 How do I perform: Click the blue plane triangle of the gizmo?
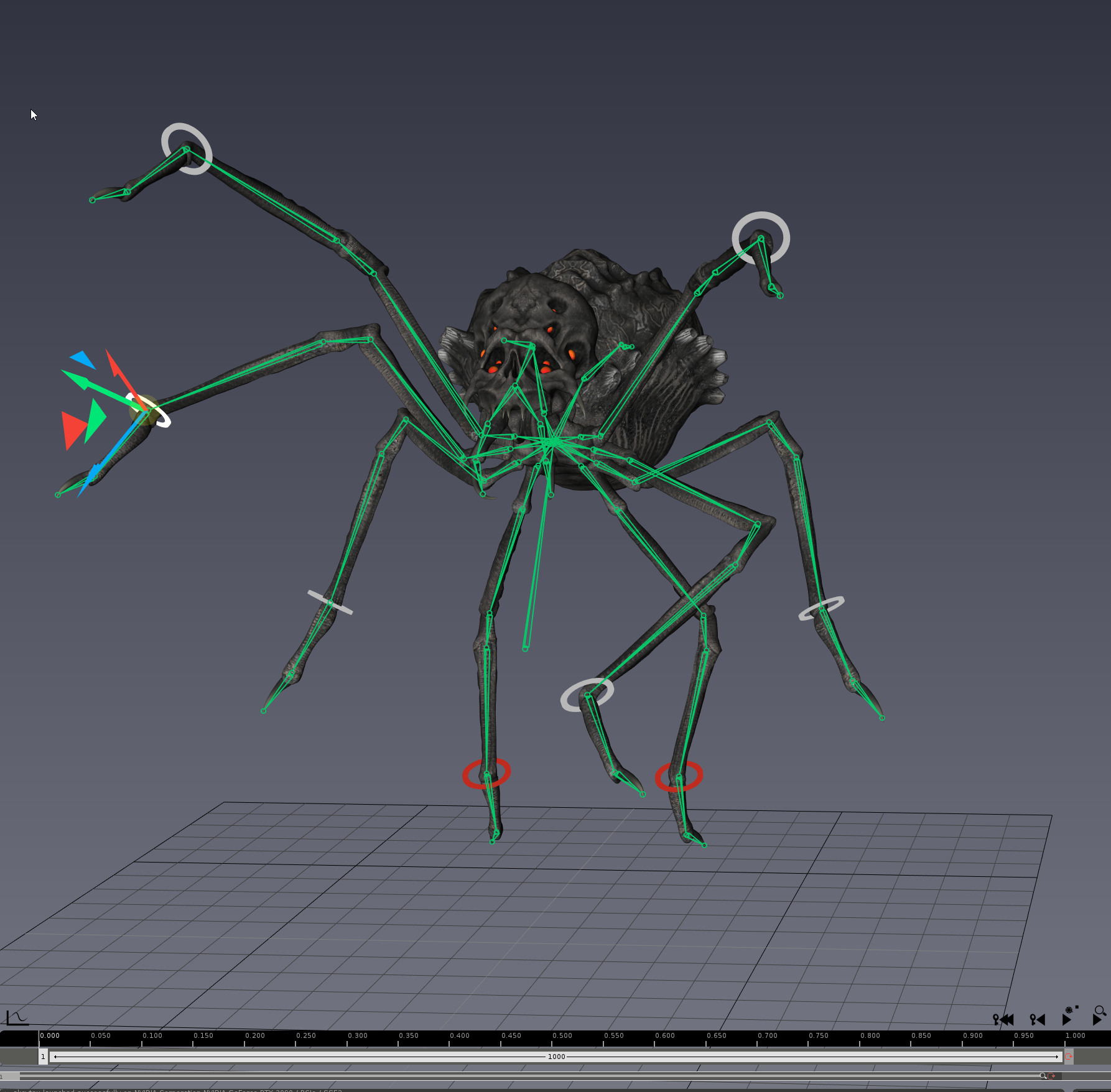[x=83, y=359]
